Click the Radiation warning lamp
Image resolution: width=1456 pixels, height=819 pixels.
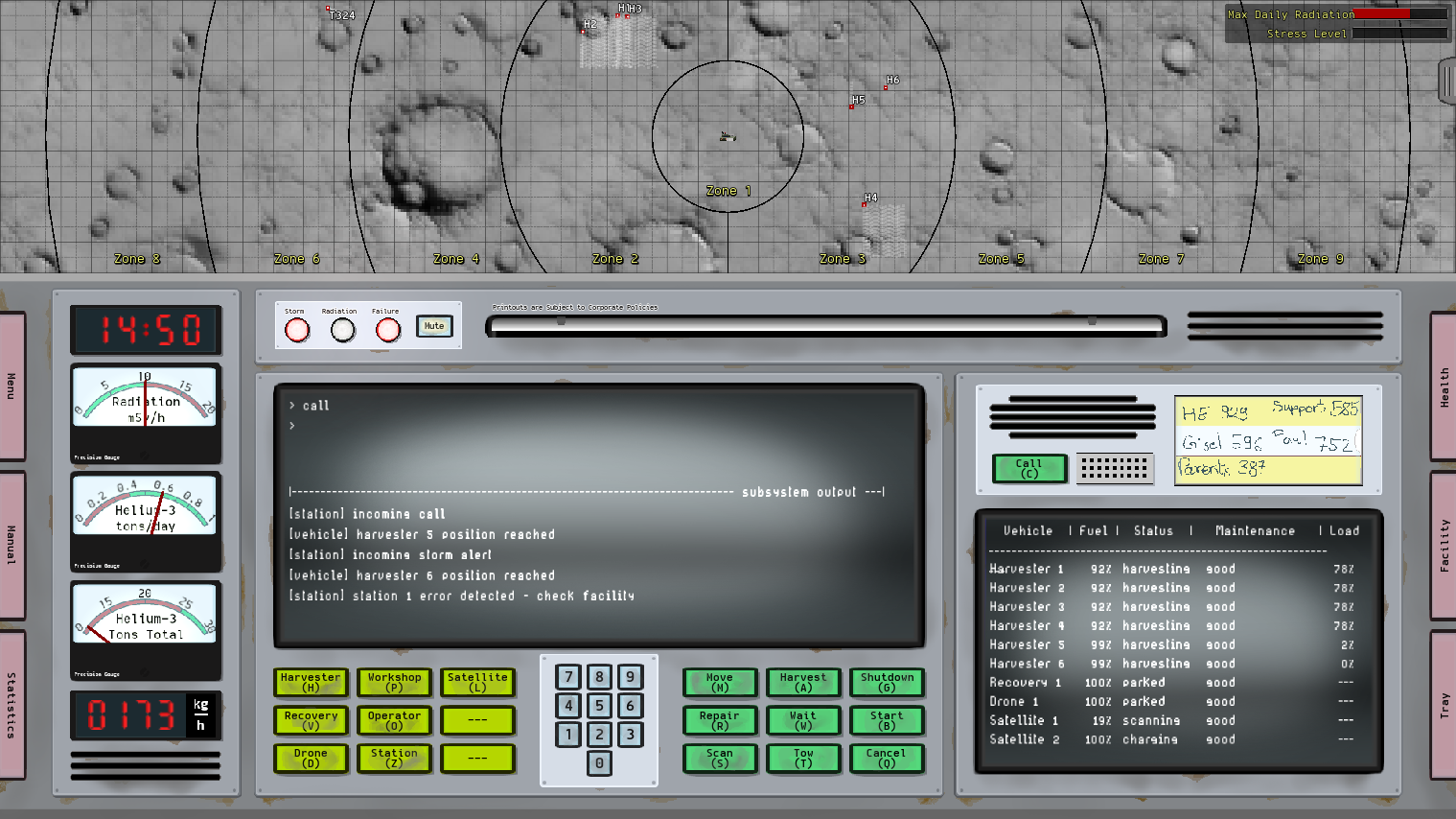click(x=342, y=330)
